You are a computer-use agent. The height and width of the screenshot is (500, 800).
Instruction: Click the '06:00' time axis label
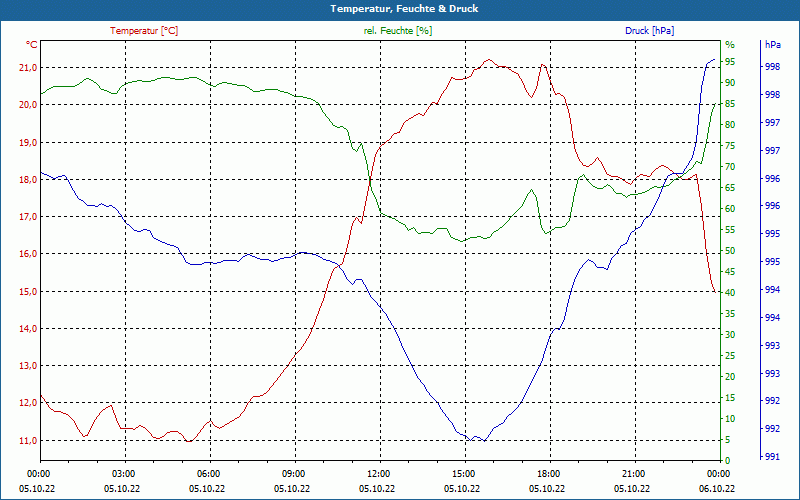click(x=210, y=473)
